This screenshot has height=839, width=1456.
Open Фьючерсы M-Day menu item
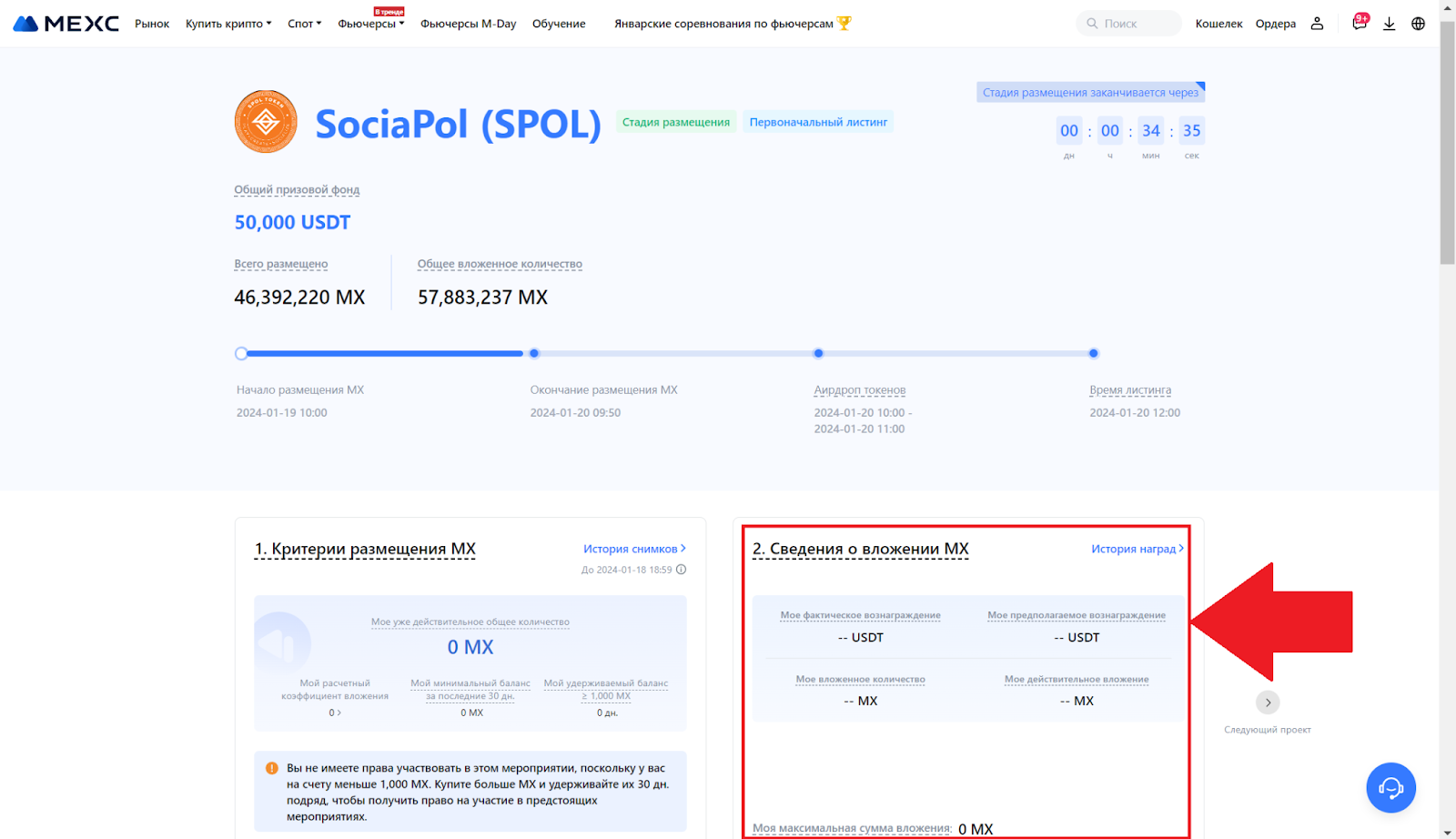pyautogui.click(x=468, y=24)
